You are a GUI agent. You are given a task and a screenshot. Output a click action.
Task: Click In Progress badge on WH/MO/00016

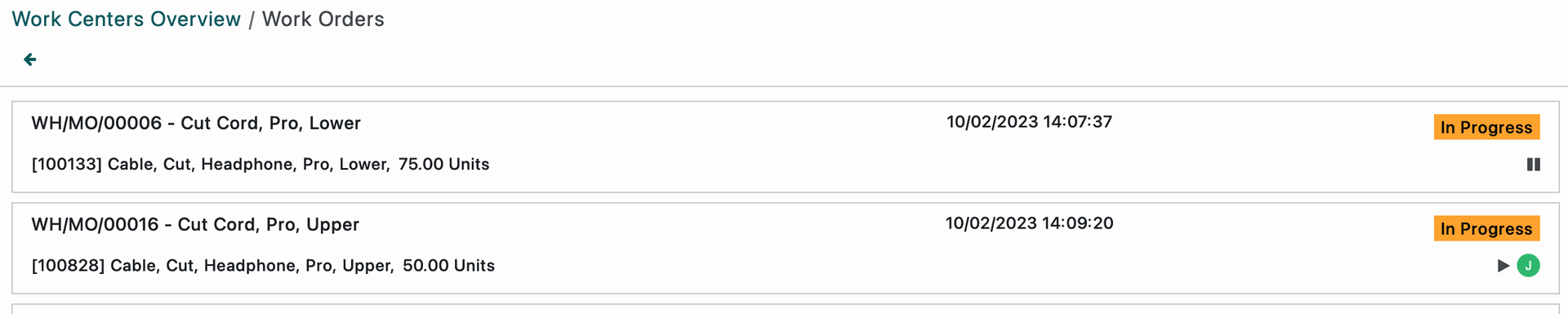[1486, 228]
